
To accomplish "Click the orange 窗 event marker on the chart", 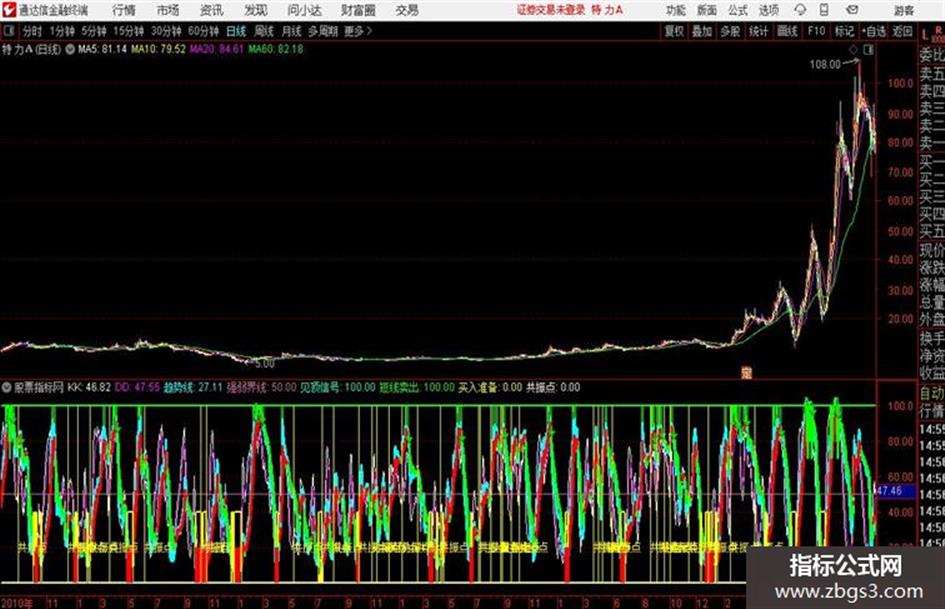I will [747, 373].
